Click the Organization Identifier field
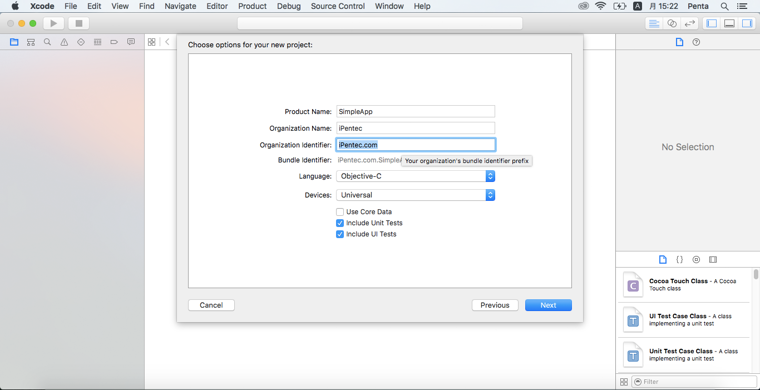Viewport: 760px width, 390px height. pyautogui.click(x=415, y=145)
